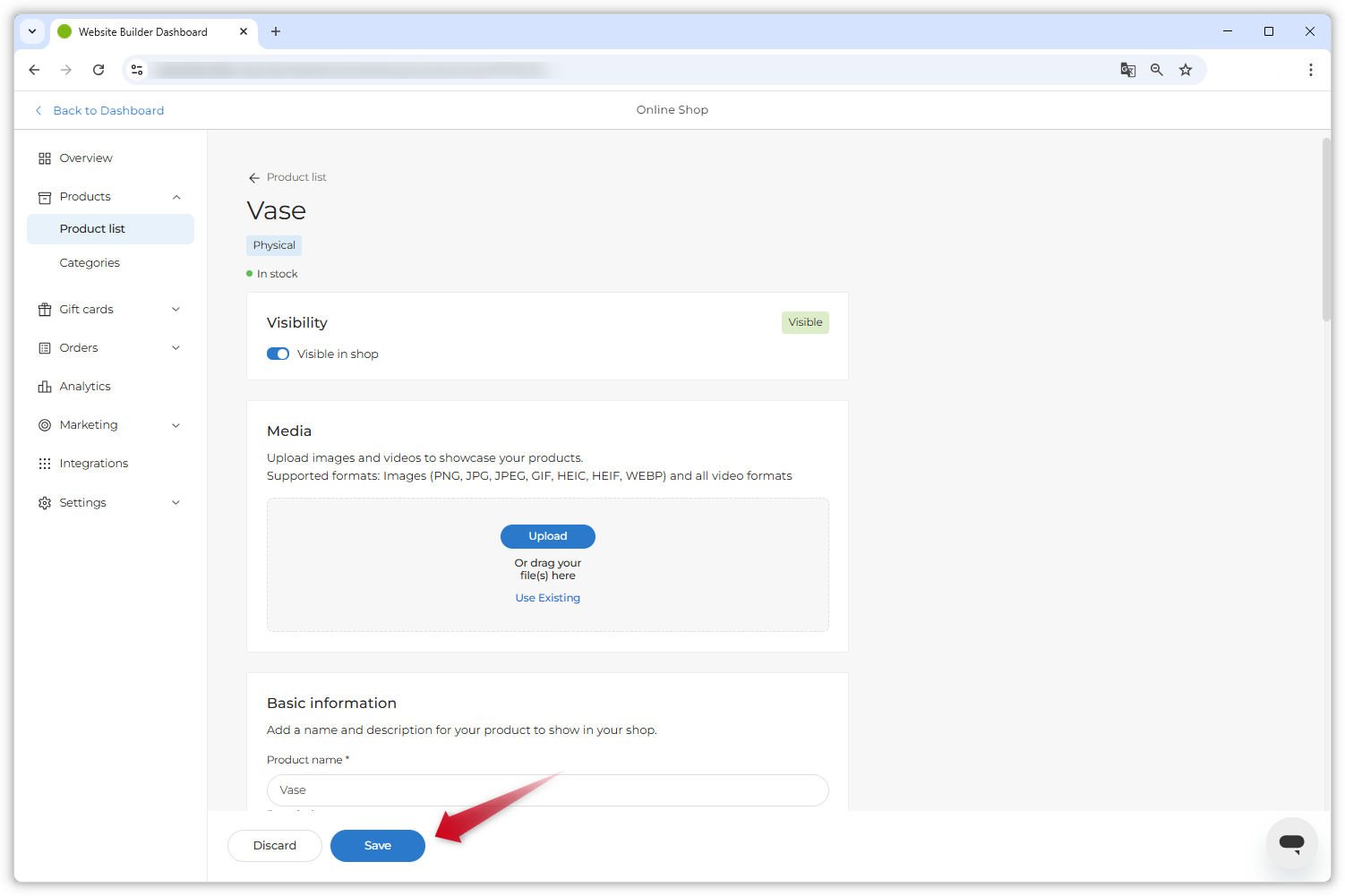Select the Orders list icon

pos(45,347)
